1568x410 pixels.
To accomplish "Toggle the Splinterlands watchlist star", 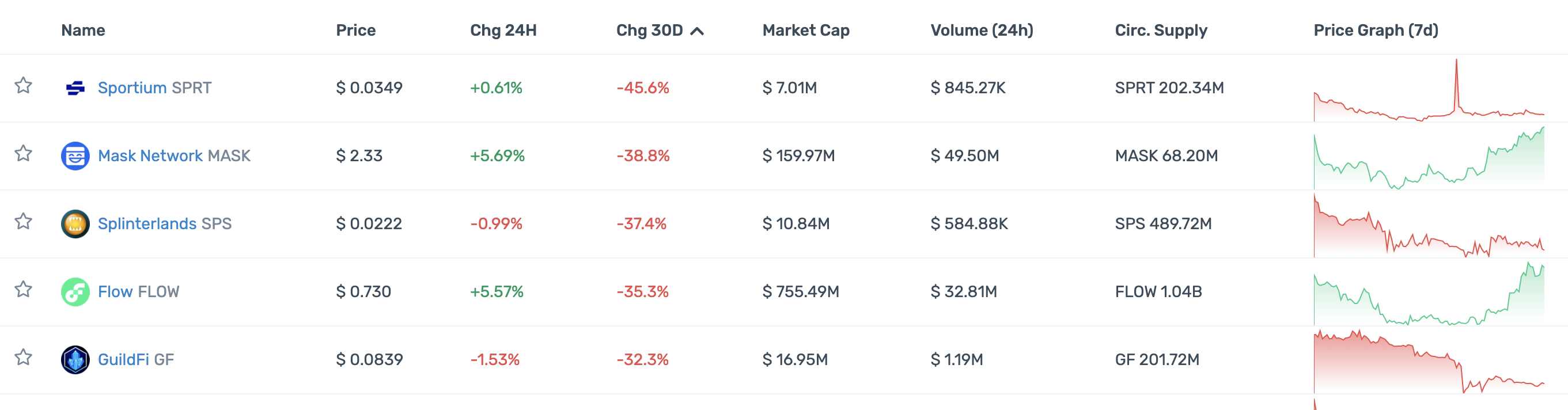I will (x=23, y=222).
